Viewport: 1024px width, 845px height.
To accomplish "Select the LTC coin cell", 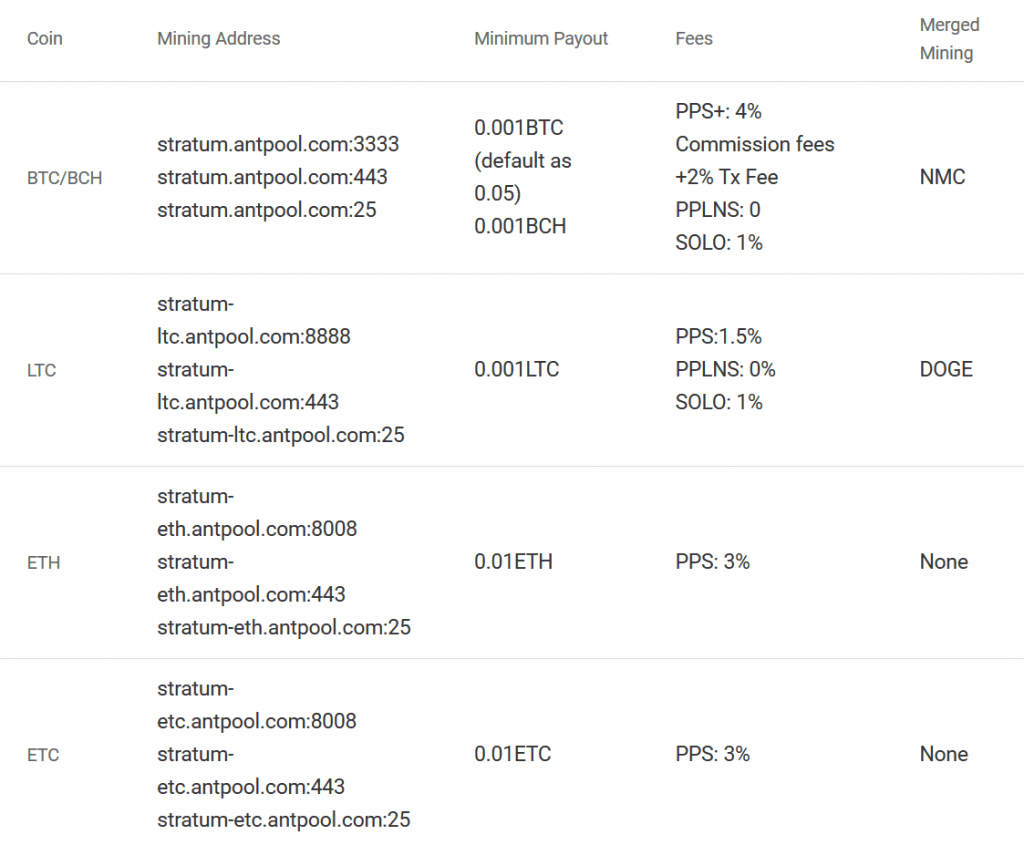I will 42,370.
